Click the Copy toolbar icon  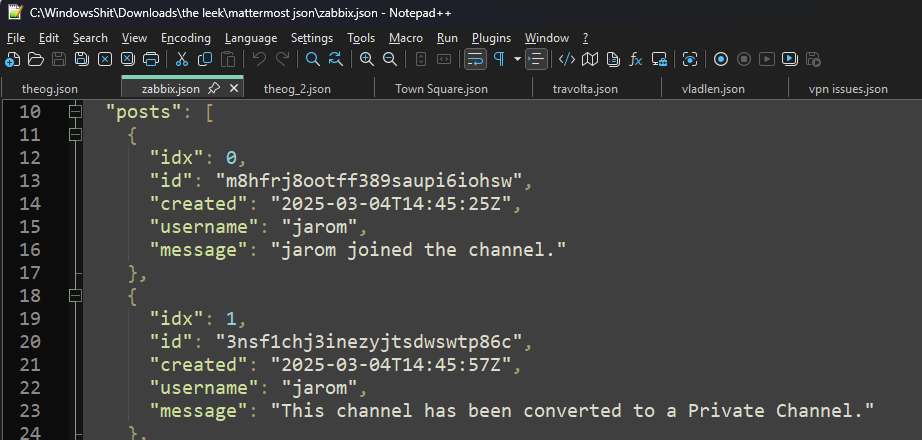[205, 59]
